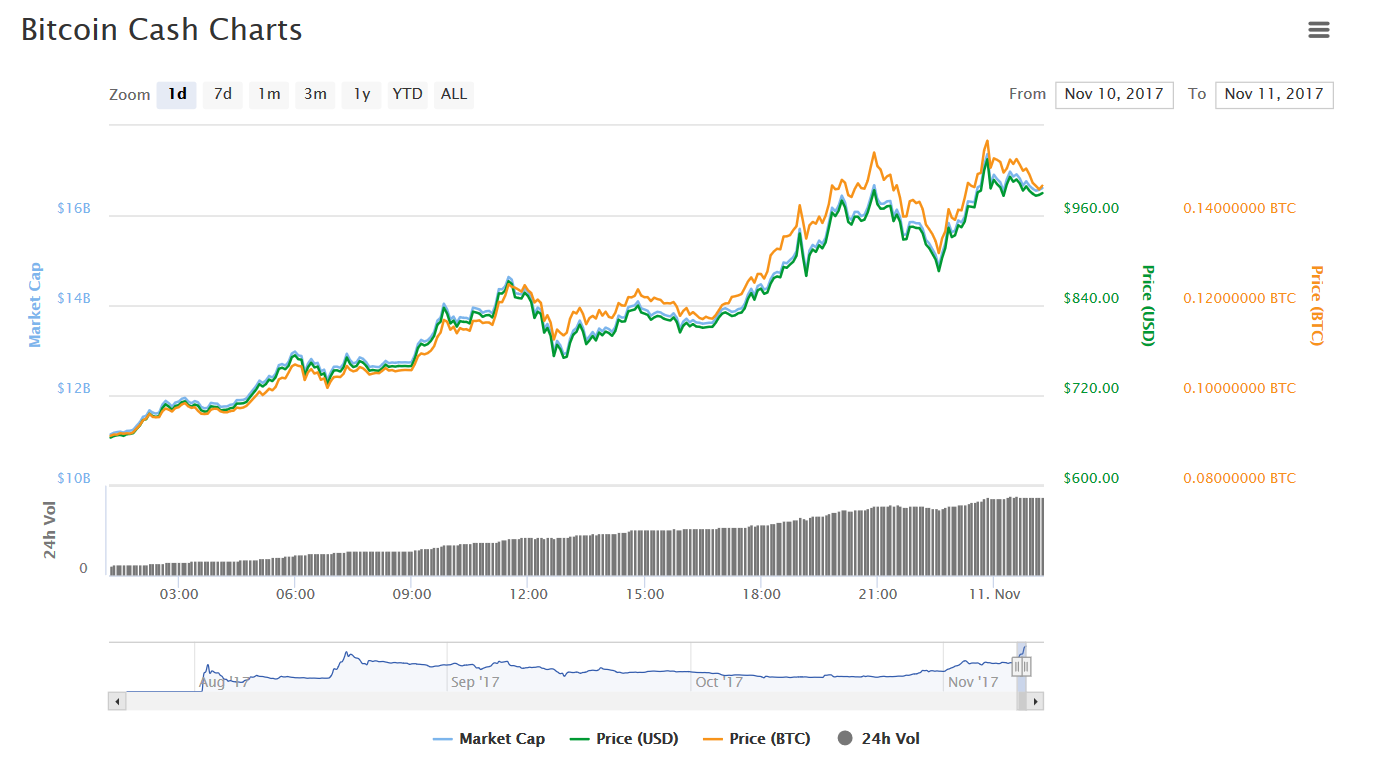Click the To date field Nov 11, 2017

point(1274,94)
